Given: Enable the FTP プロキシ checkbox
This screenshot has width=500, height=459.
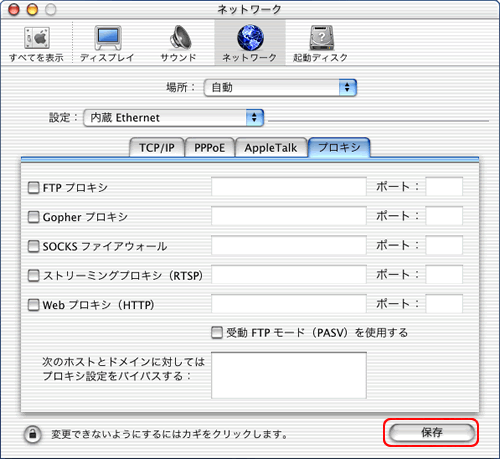Looking at the screenshot, I should click(33, 188).
